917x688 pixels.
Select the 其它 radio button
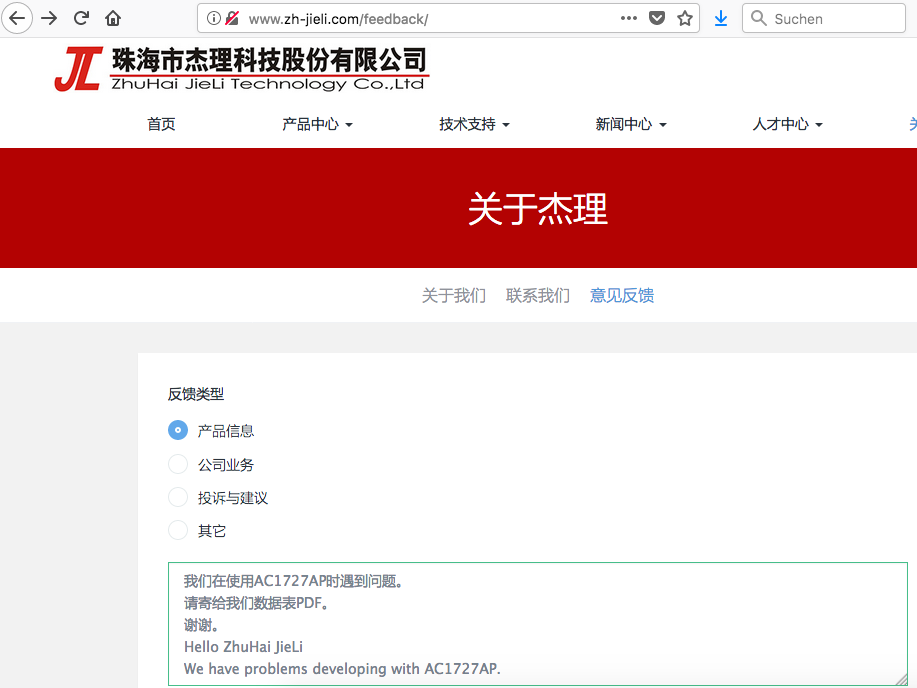point(178,530)
